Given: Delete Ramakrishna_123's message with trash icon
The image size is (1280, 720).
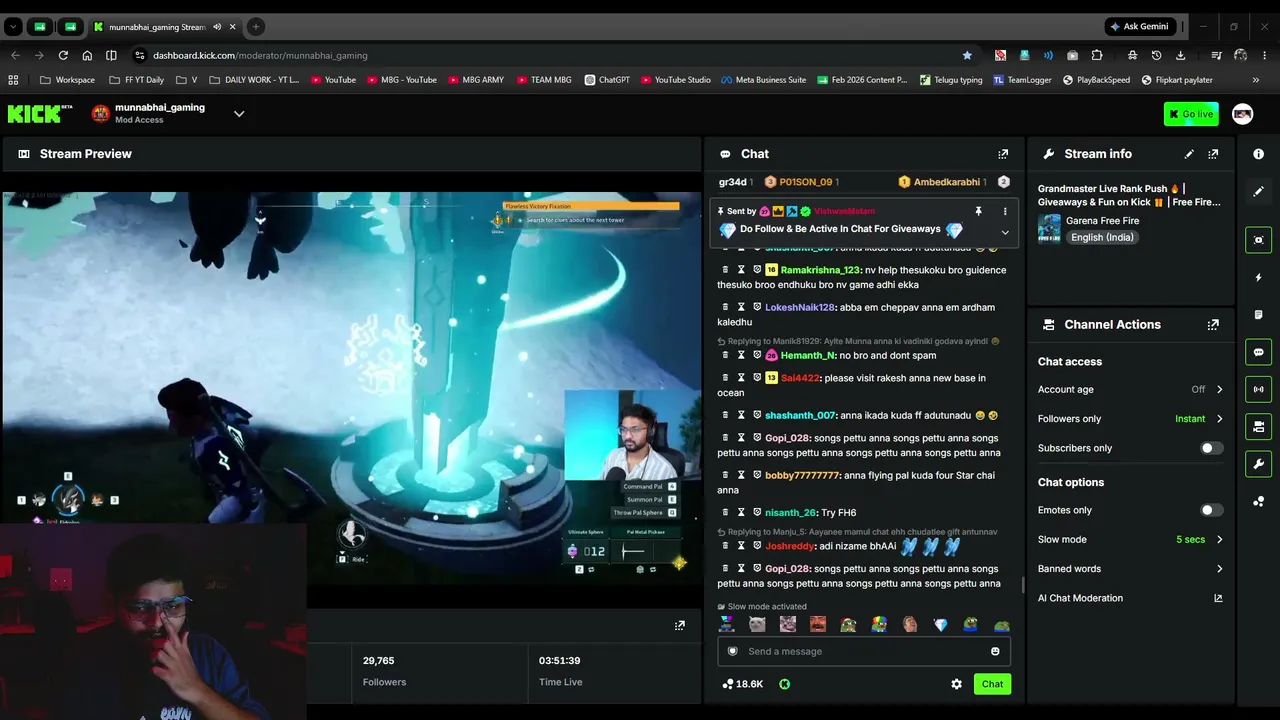Looking at the screenshot, I should point(726,270).
